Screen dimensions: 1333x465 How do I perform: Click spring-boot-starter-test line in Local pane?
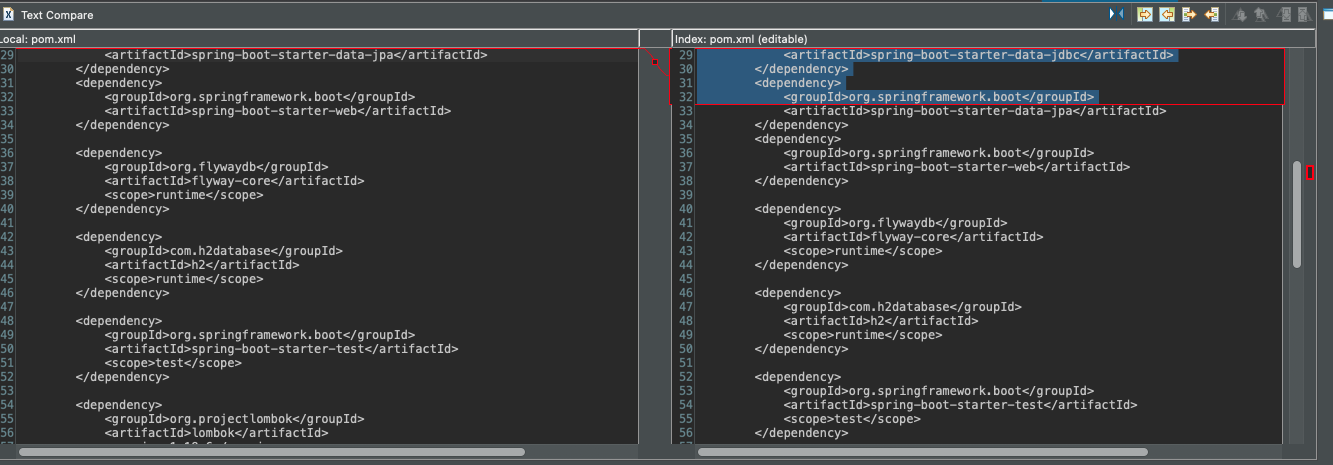click(x=281, y=349)
